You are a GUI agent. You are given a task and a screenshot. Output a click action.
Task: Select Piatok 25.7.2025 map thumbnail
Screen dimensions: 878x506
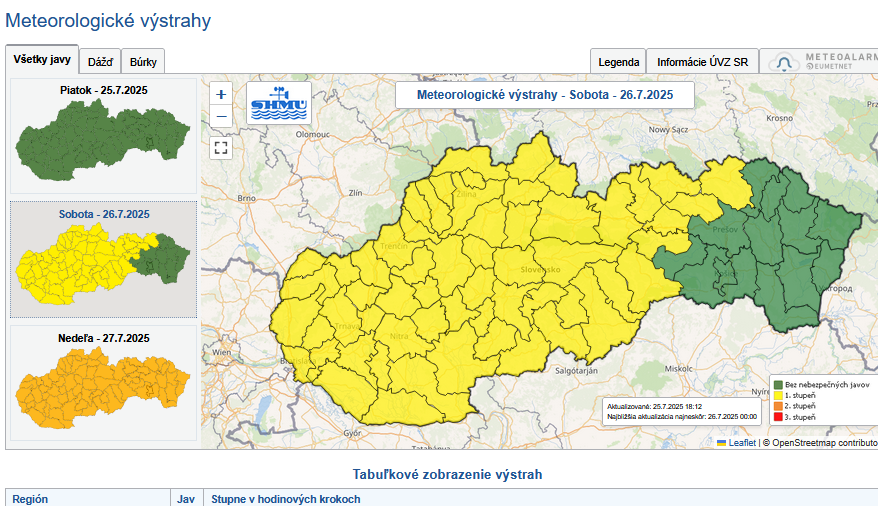(103, 136)
